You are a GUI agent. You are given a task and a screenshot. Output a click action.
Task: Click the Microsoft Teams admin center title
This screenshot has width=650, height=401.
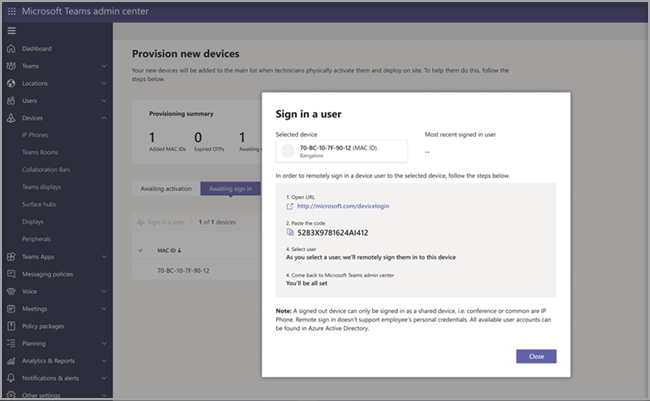coord(85,11)
